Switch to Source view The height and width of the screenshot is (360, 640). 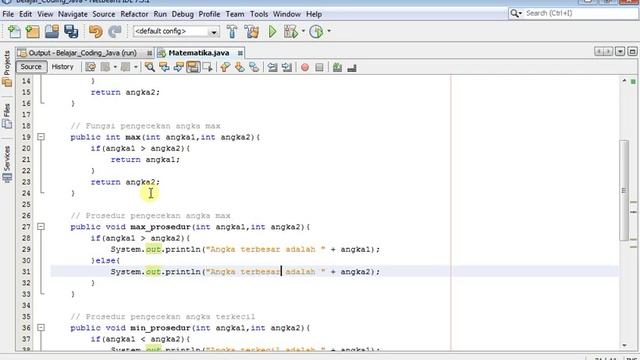coord(31,67)
